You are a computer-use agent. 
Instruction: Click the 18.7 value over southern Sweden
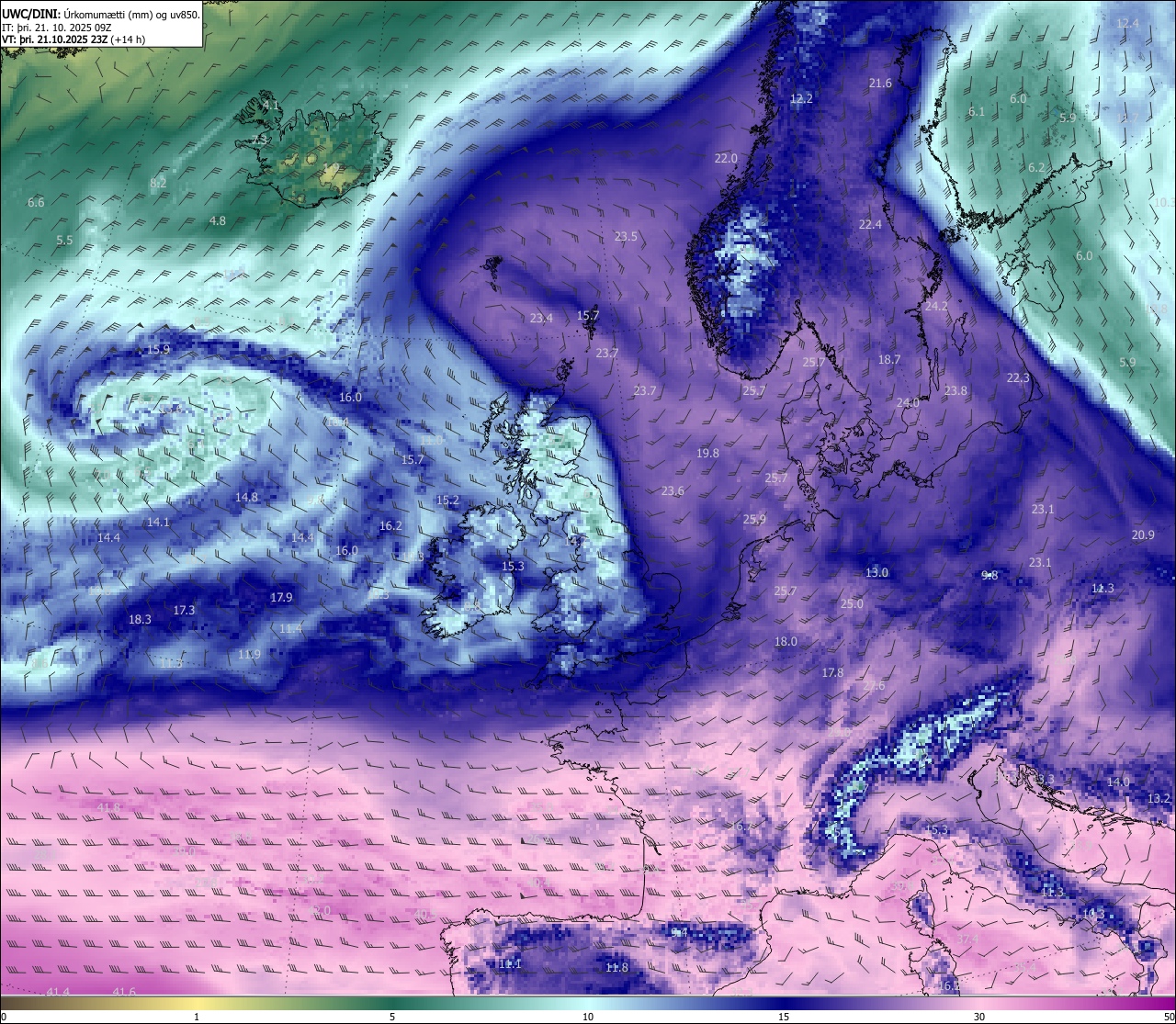889,360
